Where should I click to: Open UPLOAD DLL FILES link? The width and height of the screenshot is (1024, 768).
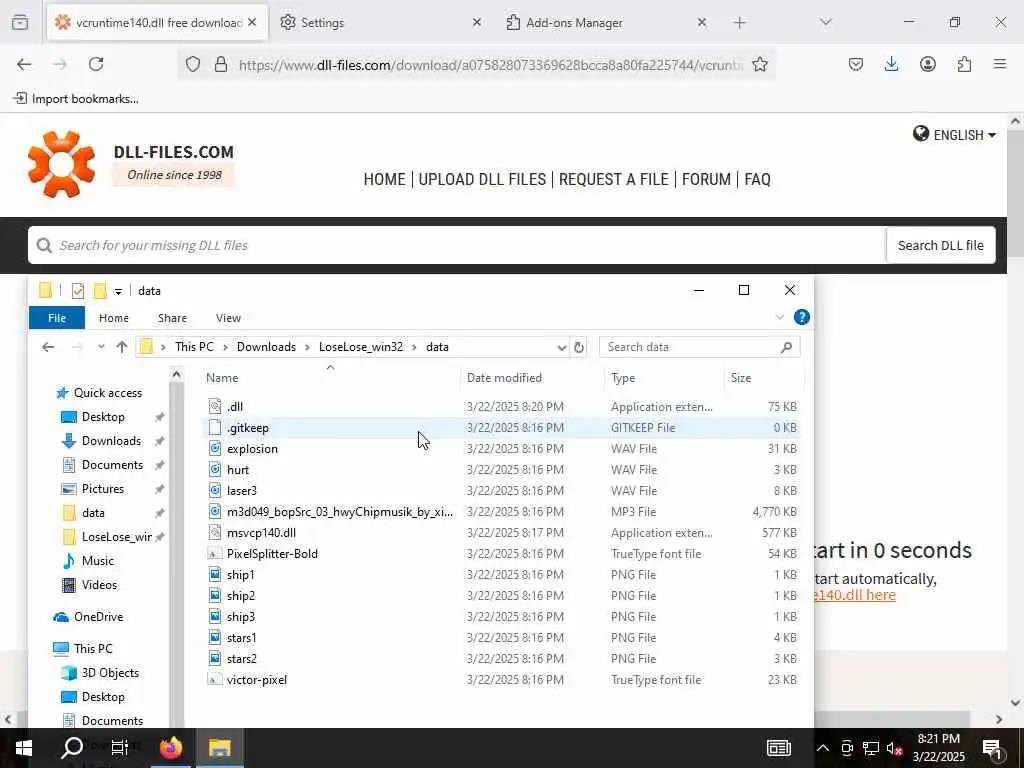pos(482,179)
